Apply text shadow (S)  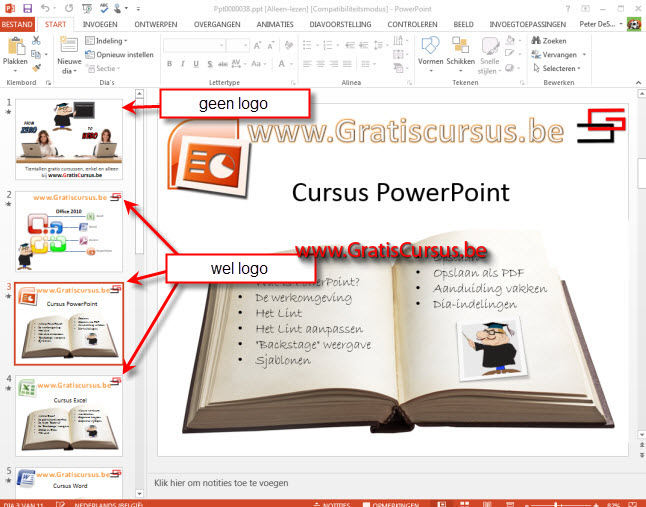tap(210, 64)
